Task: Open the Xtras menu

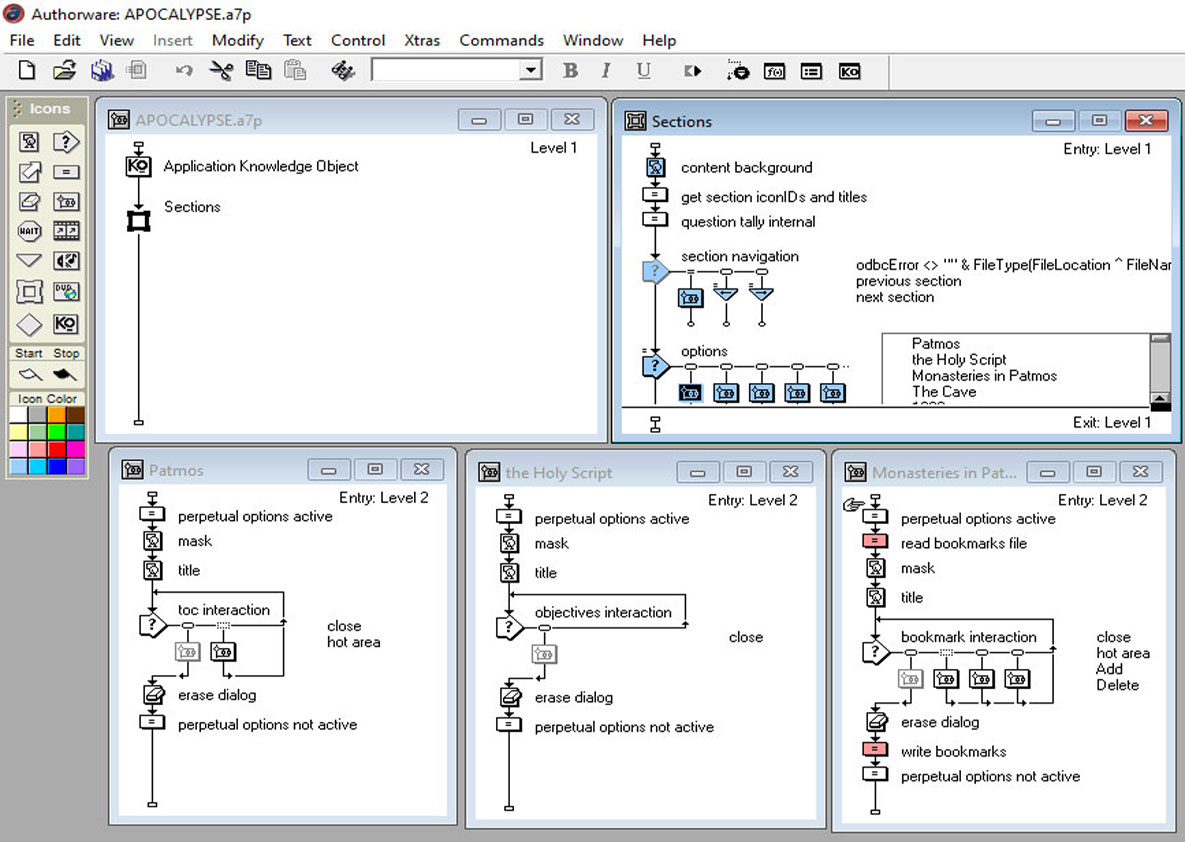Action: coord(422,40)
